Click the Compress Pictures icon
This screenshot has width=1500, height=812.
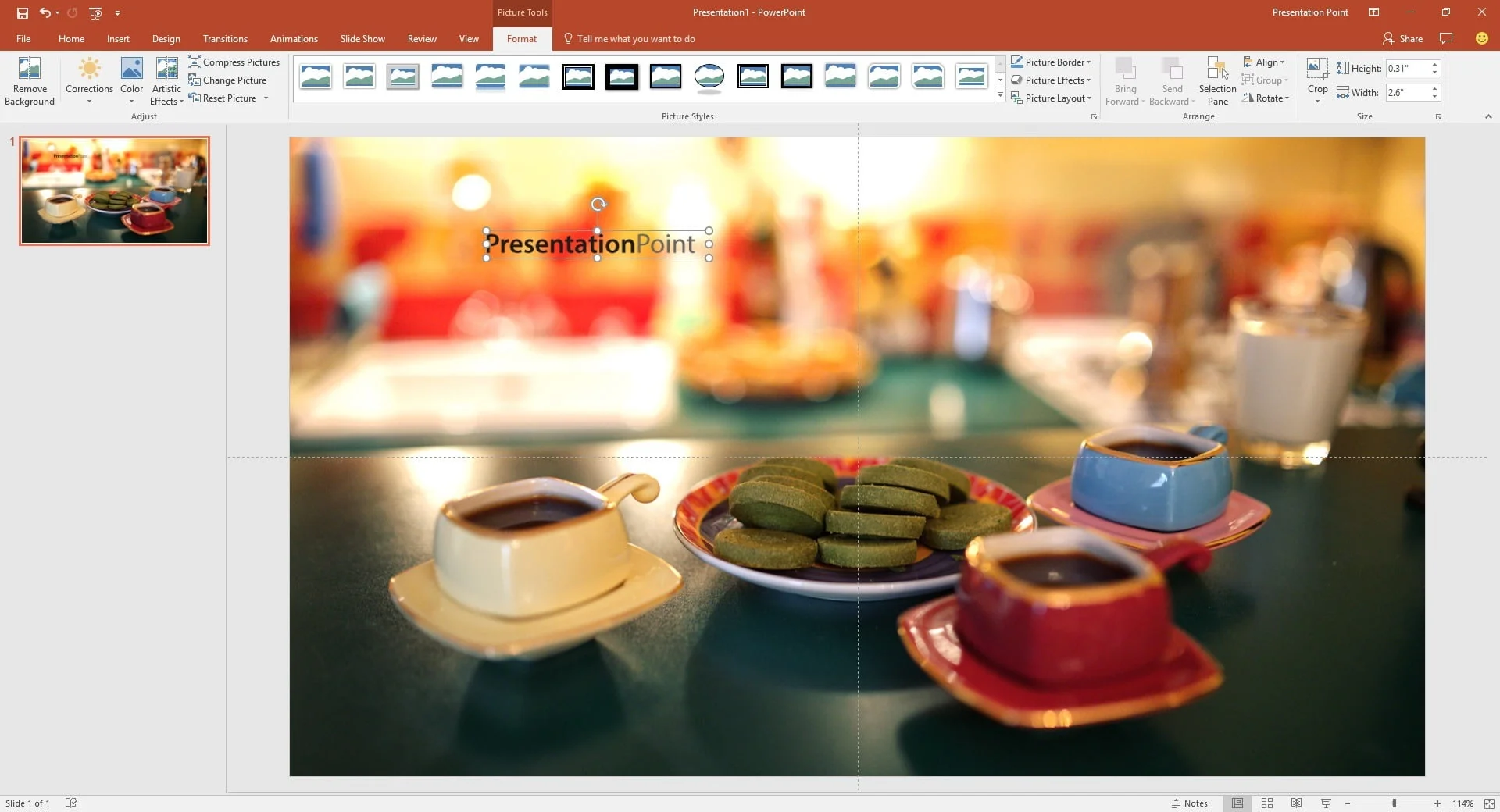[195, 62]
